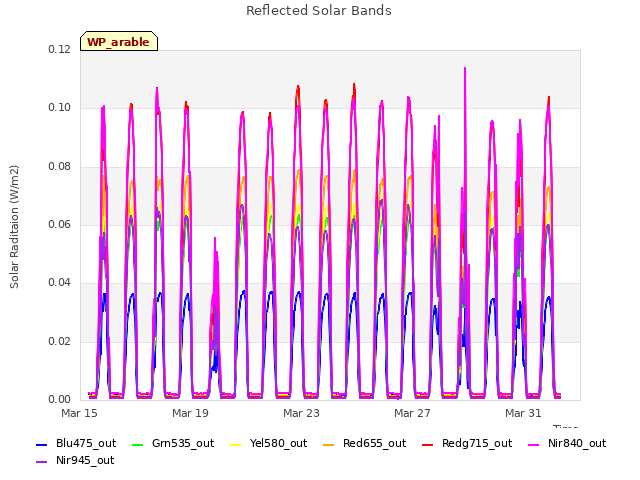Image resolution: width=640 pixels, height=480 pixels.
Task: Toggle the Nir840_out legend entry
Action: pos(567,444)
